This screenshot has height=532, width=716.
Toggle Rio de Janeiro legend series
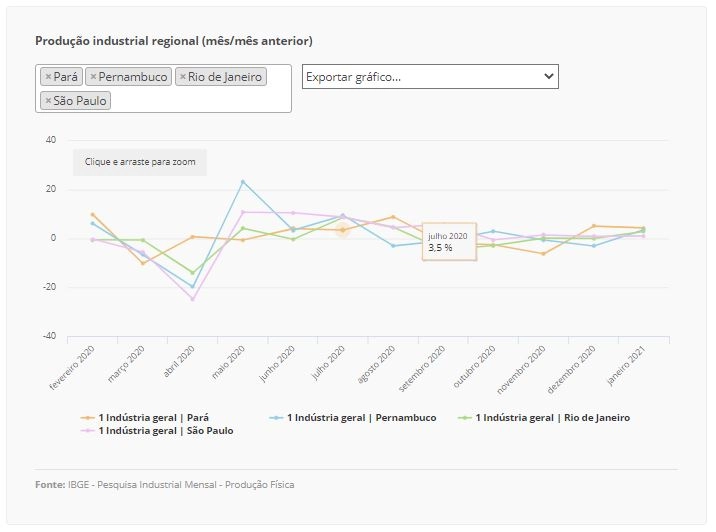(553, 417)
